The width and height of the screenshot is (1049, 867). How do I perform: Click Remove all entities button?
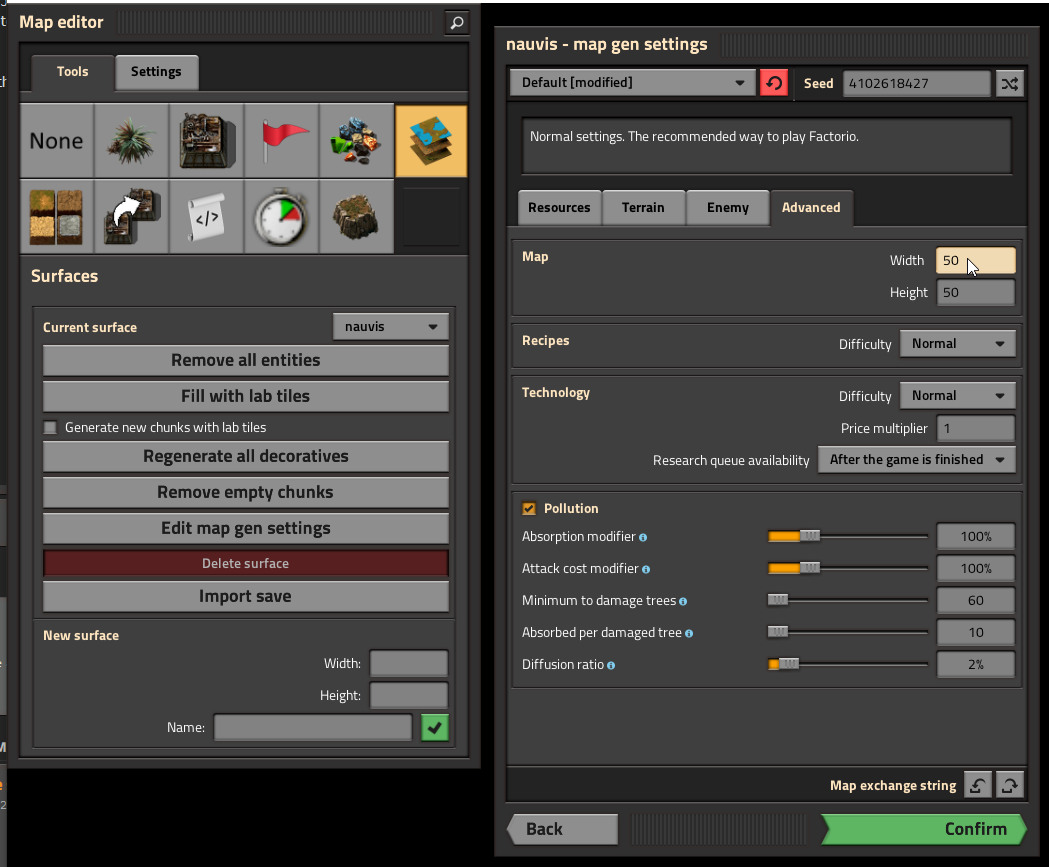tap(246, 360)
